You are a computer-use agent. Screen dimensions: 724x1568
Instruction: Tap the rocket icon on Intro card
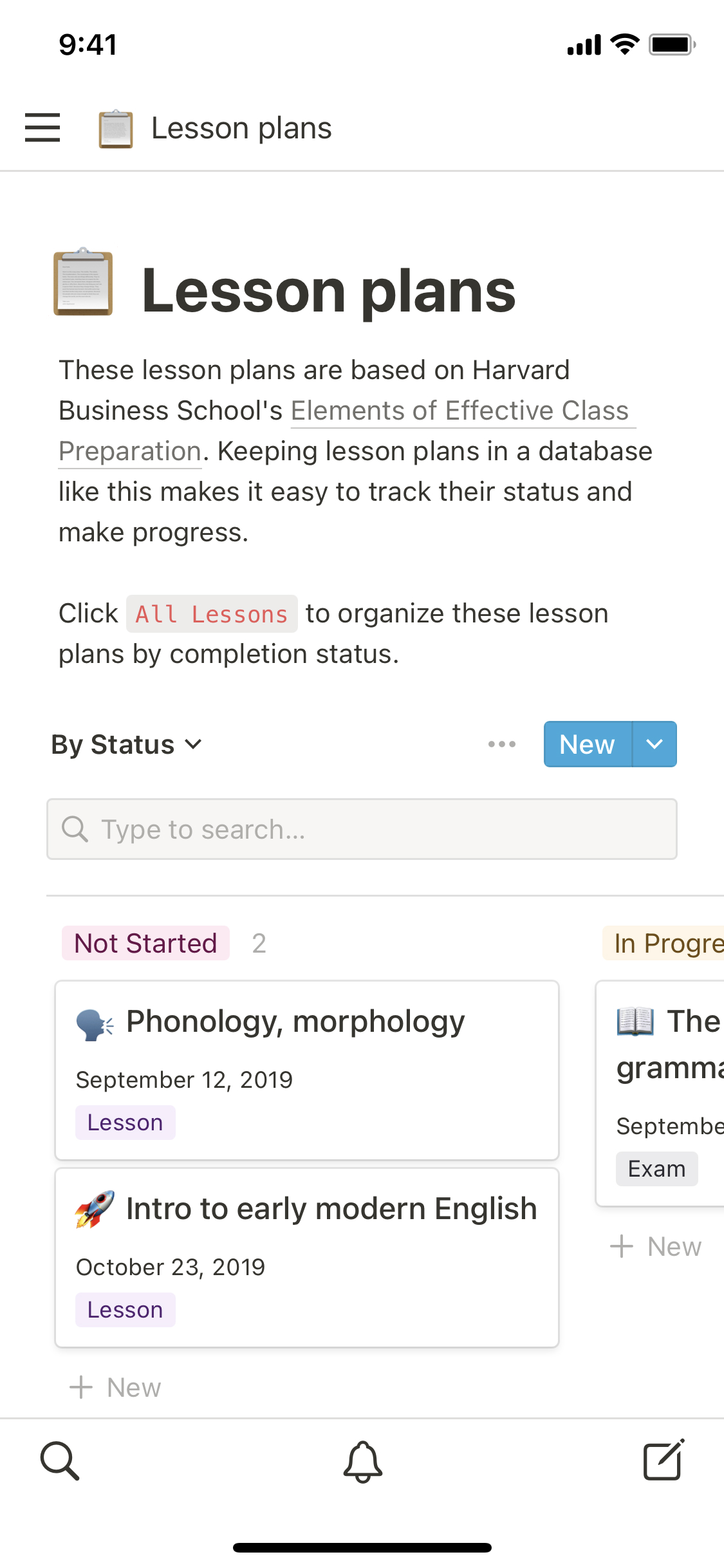tap(95, 1209)
